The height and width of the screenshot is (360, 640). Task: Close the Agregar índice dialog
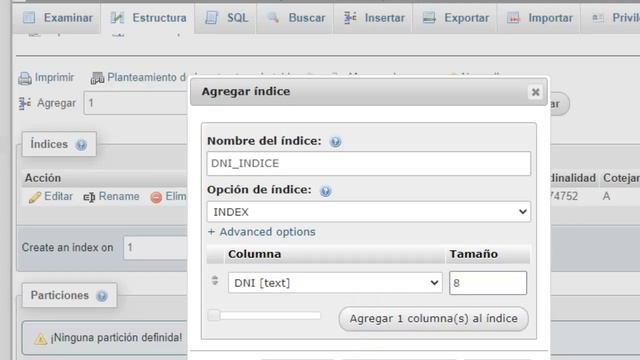[535, 92]
